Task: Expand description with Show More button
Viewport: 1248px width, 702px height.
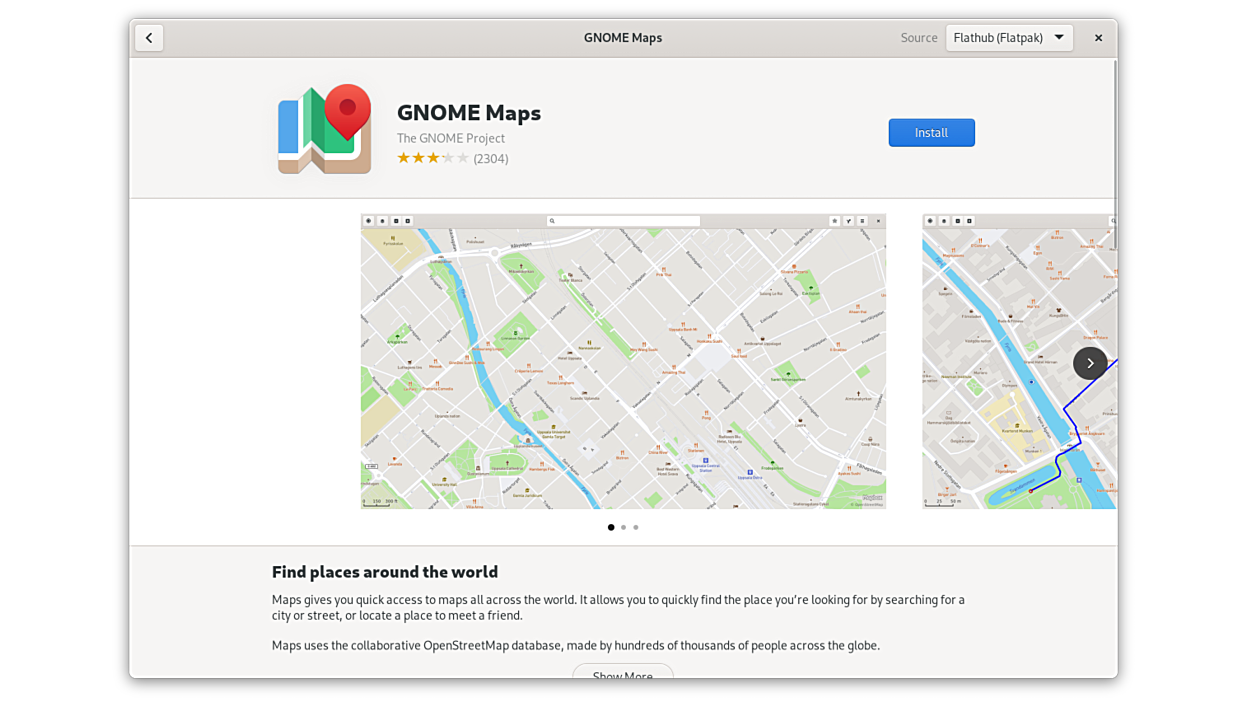Action: tap(622, 672)
